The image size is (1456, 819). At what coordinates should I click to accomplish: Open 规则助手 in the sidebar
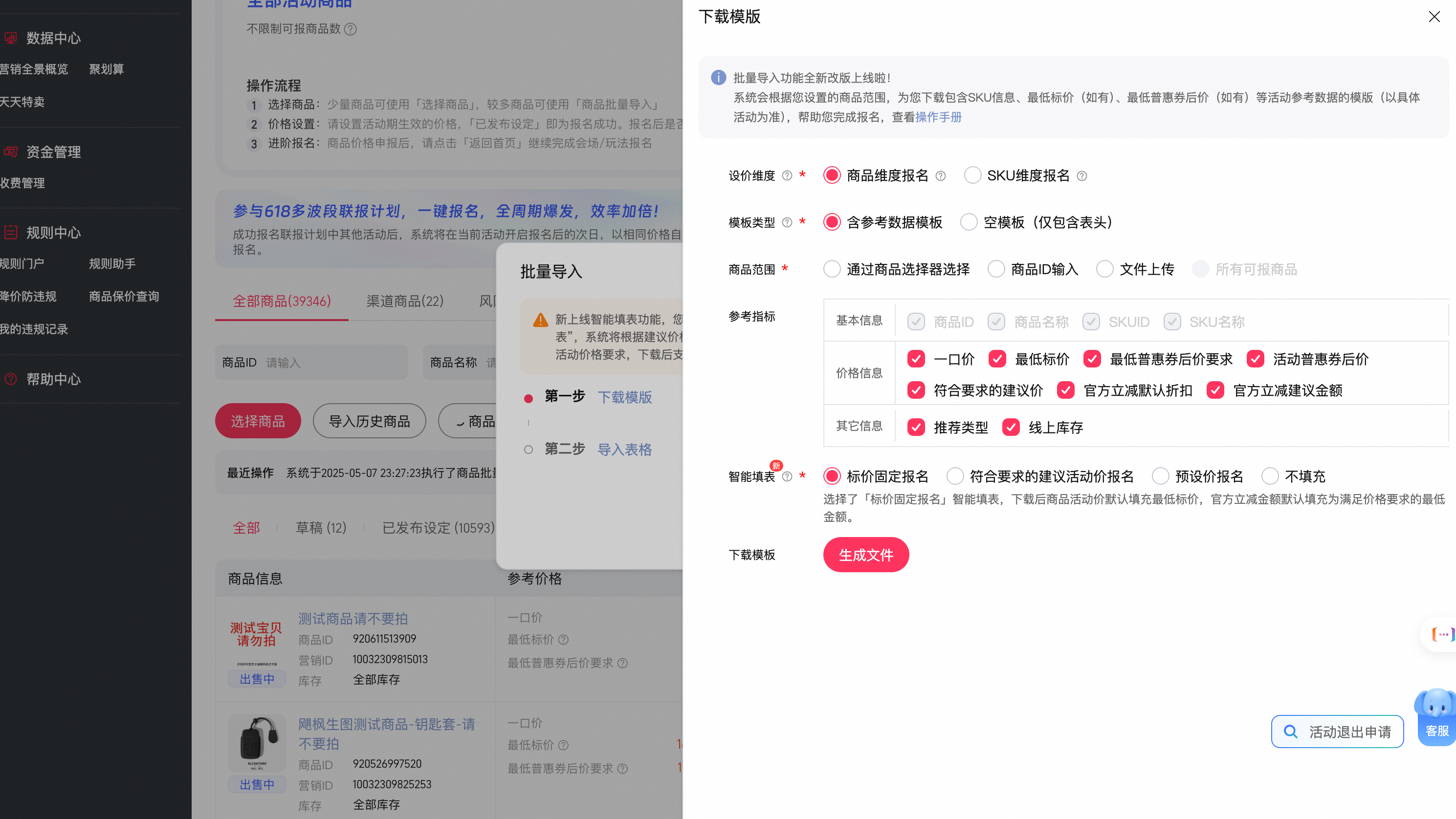click(112, 264)
